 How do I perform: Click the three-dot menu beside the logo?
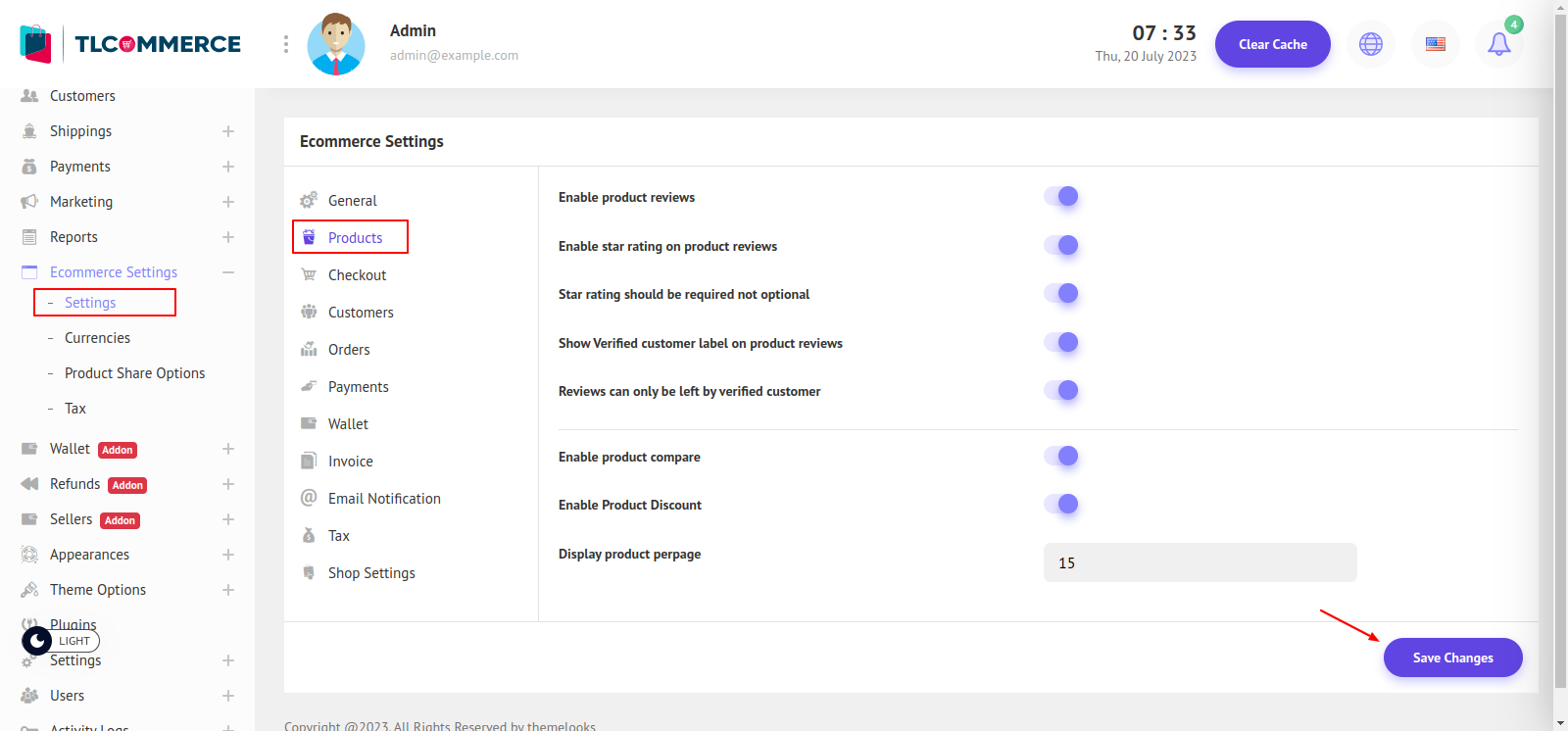point(285,44)
